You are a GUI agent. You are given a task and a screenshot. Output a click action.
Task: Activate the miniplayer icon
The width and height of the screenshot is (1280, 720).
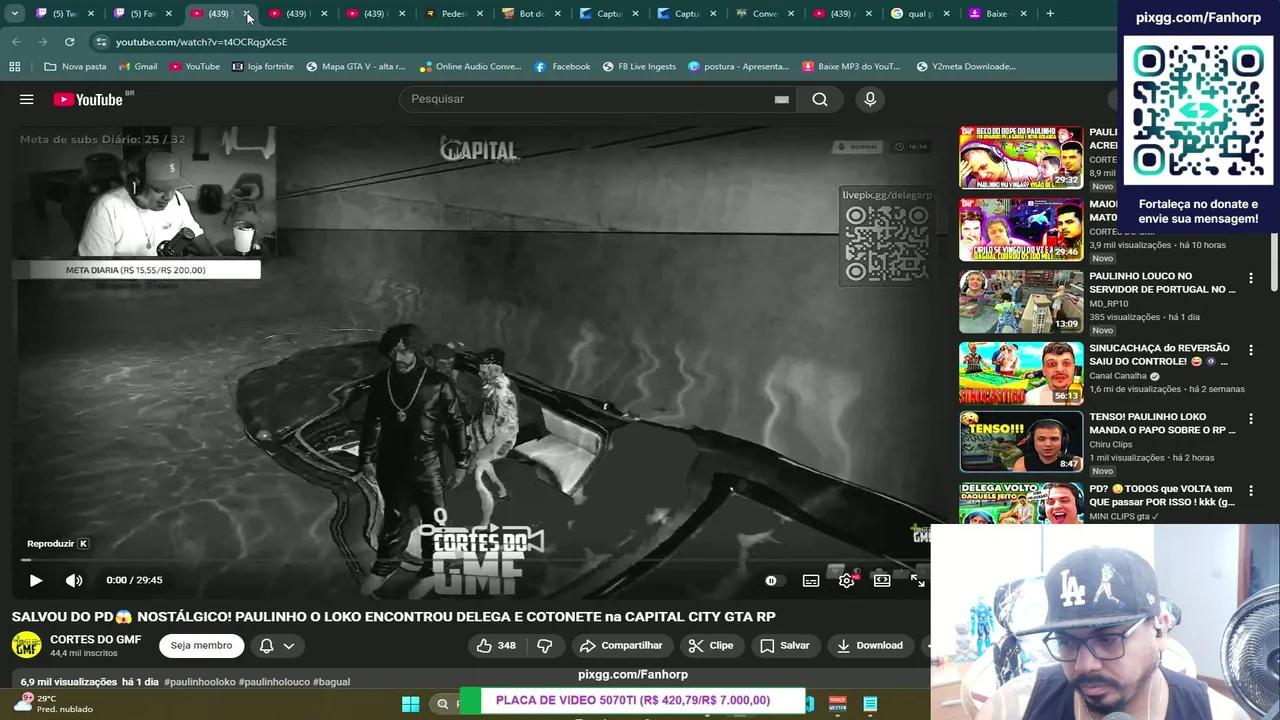click(881, 580)
